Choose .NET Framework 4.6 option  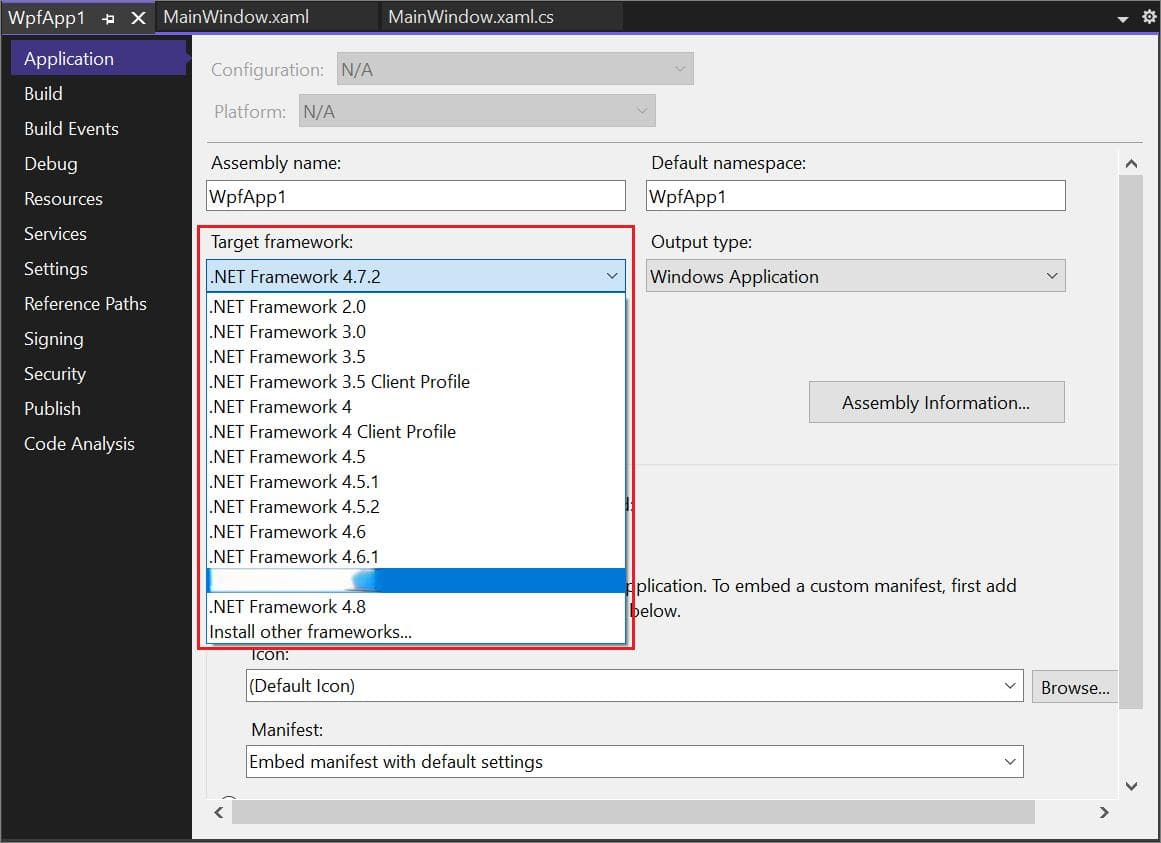[x=415, y=532]
